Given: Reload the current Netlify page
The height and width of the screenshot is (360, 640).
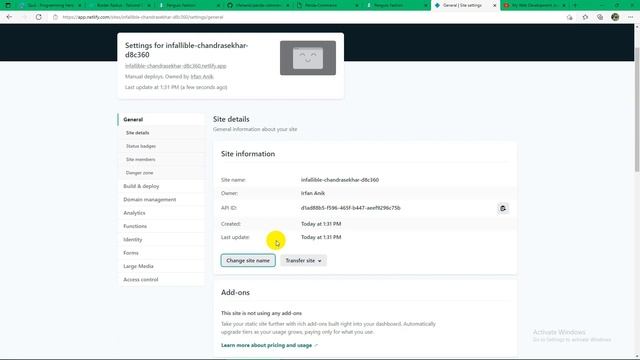Looking at the screenshot, I should pyautogui.click(x=38, y=17).
